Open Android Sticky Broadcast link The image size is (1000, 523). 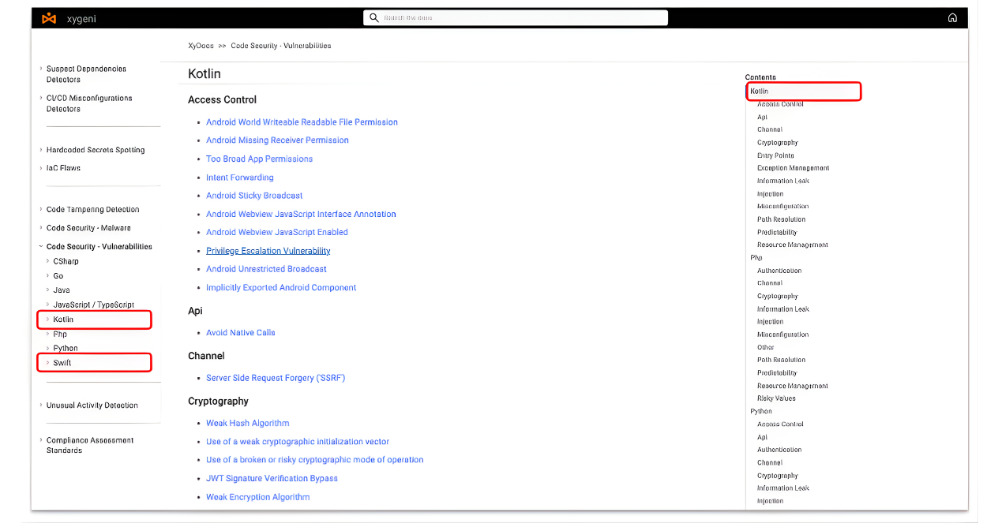click(254, 196)
